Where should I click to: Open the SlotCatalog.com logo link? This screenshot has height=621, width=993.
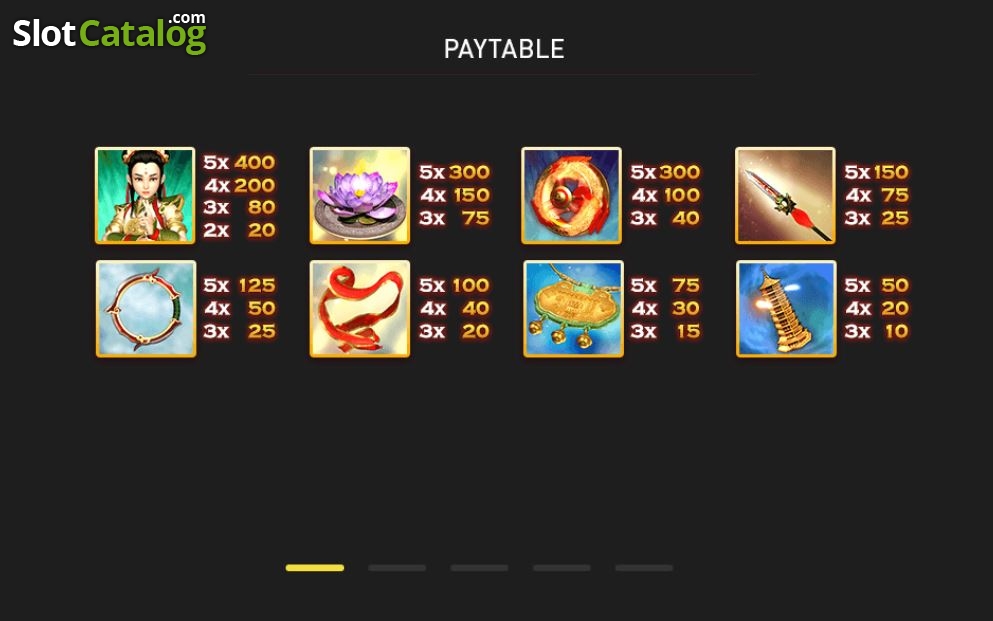tap(110, 33)
